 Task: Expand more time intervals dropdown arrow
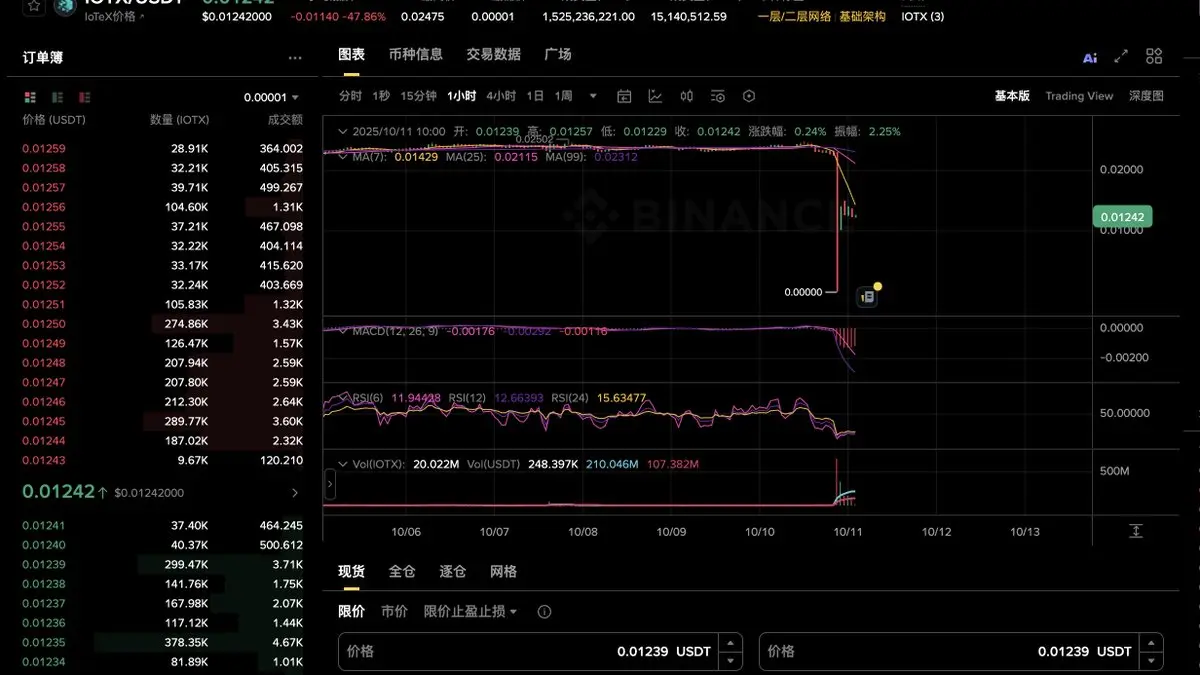pyautogui.click(x=593, y=96)
